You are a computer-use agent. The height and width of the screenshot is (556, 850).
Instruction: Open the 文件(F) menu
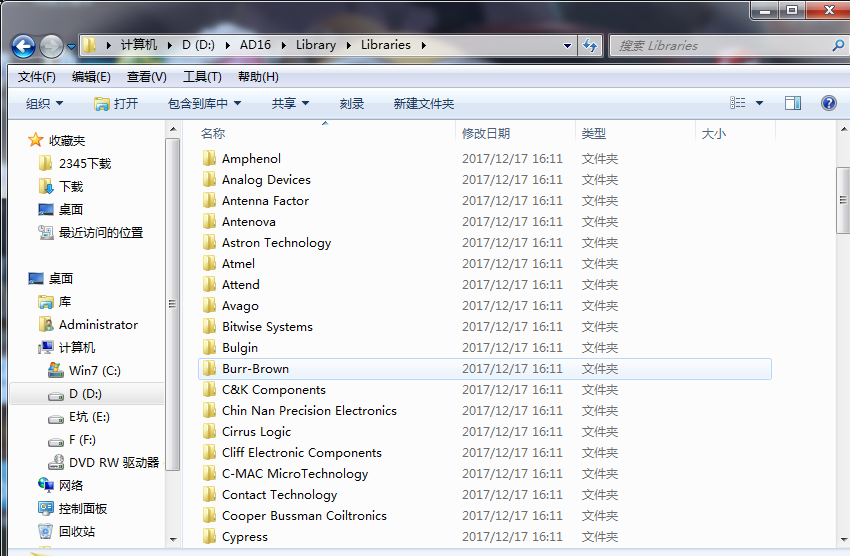(36, 77)
